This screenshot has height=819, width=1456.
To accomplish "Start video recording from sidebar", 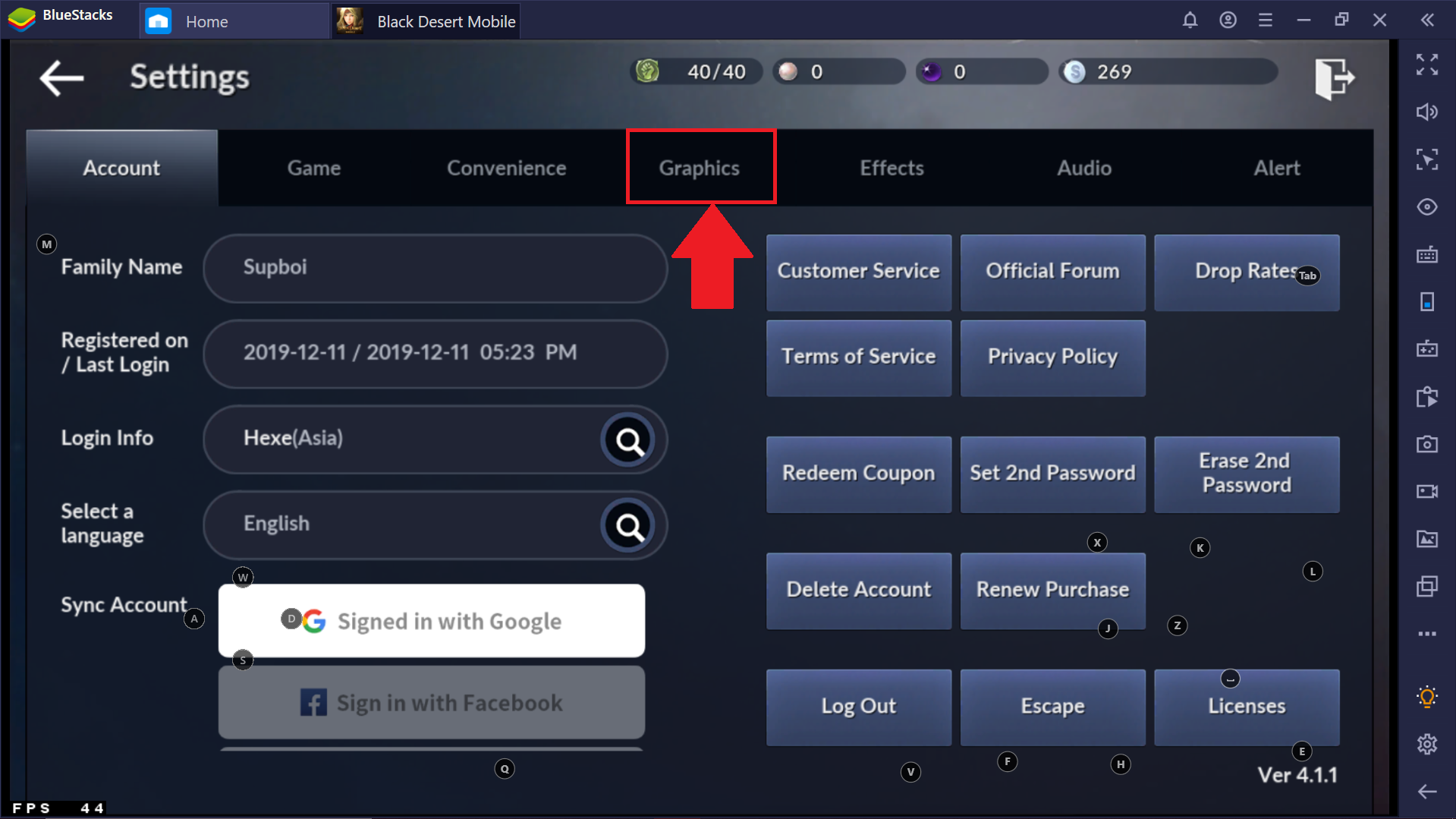I will pyautogui.click(x=1427, y=491).
